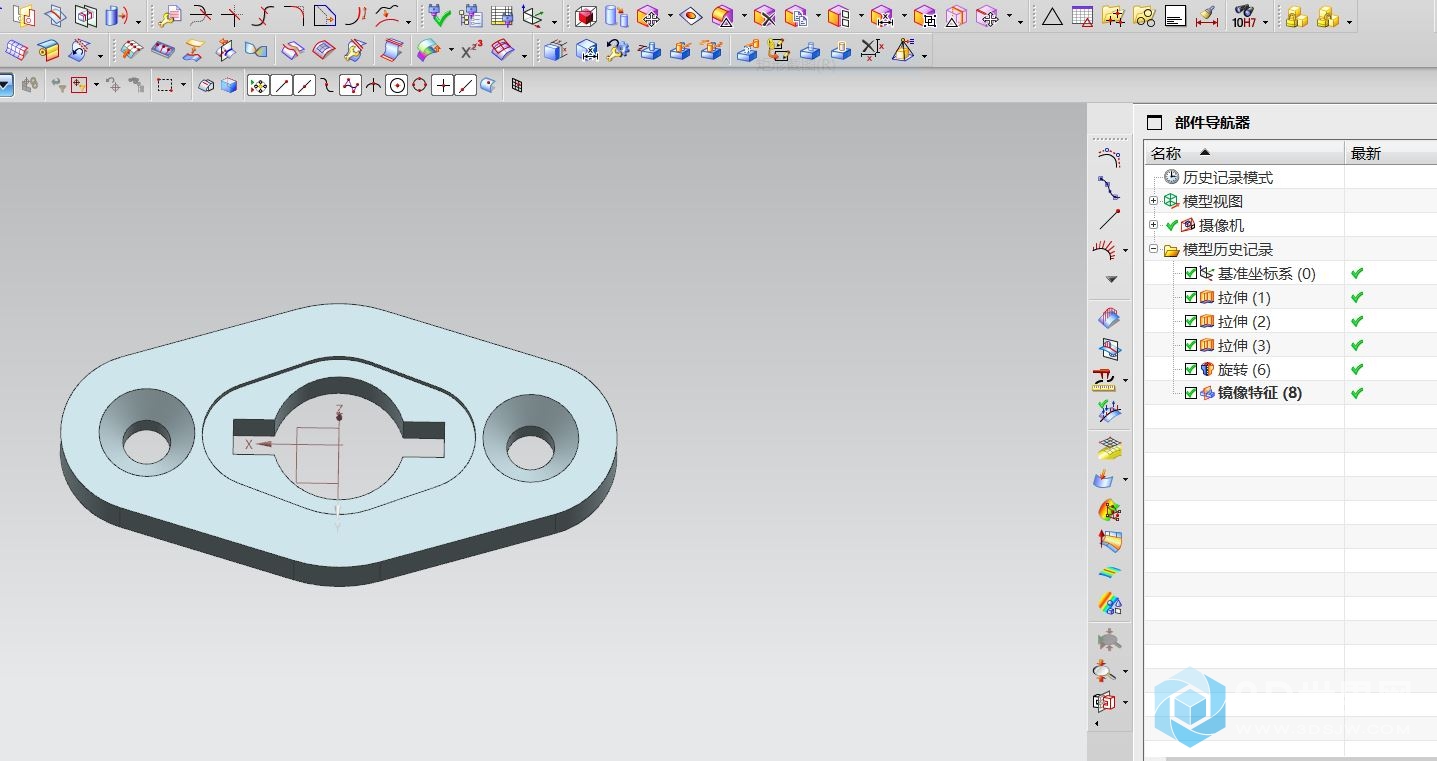Click the grid snap icon in selection bar
Screen dimensions: 1437x761
[x=517, y=86]
